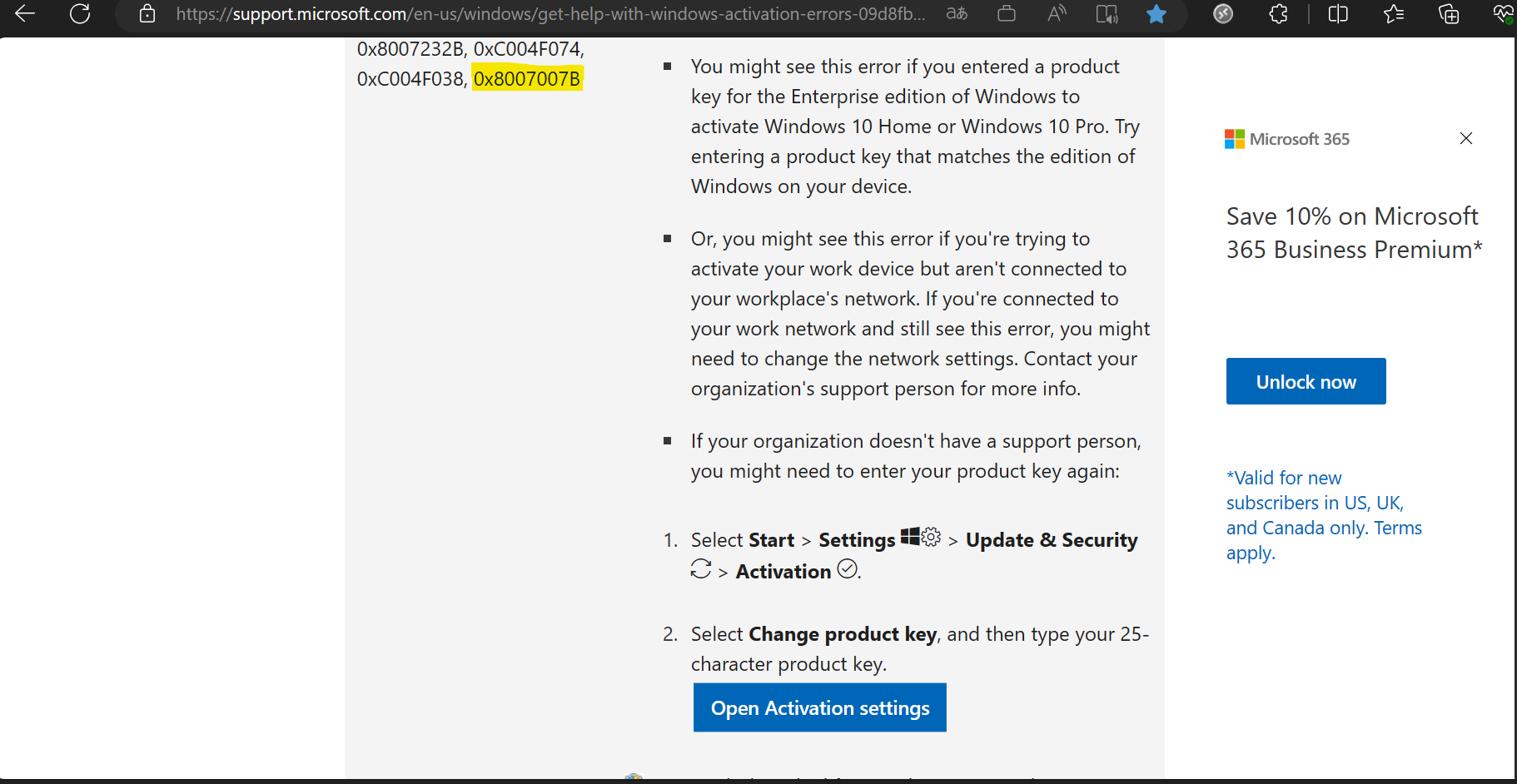Dismiss the Microsoft 365 promotion
The image size is (1517, 784).
(x=1466, y=138)
